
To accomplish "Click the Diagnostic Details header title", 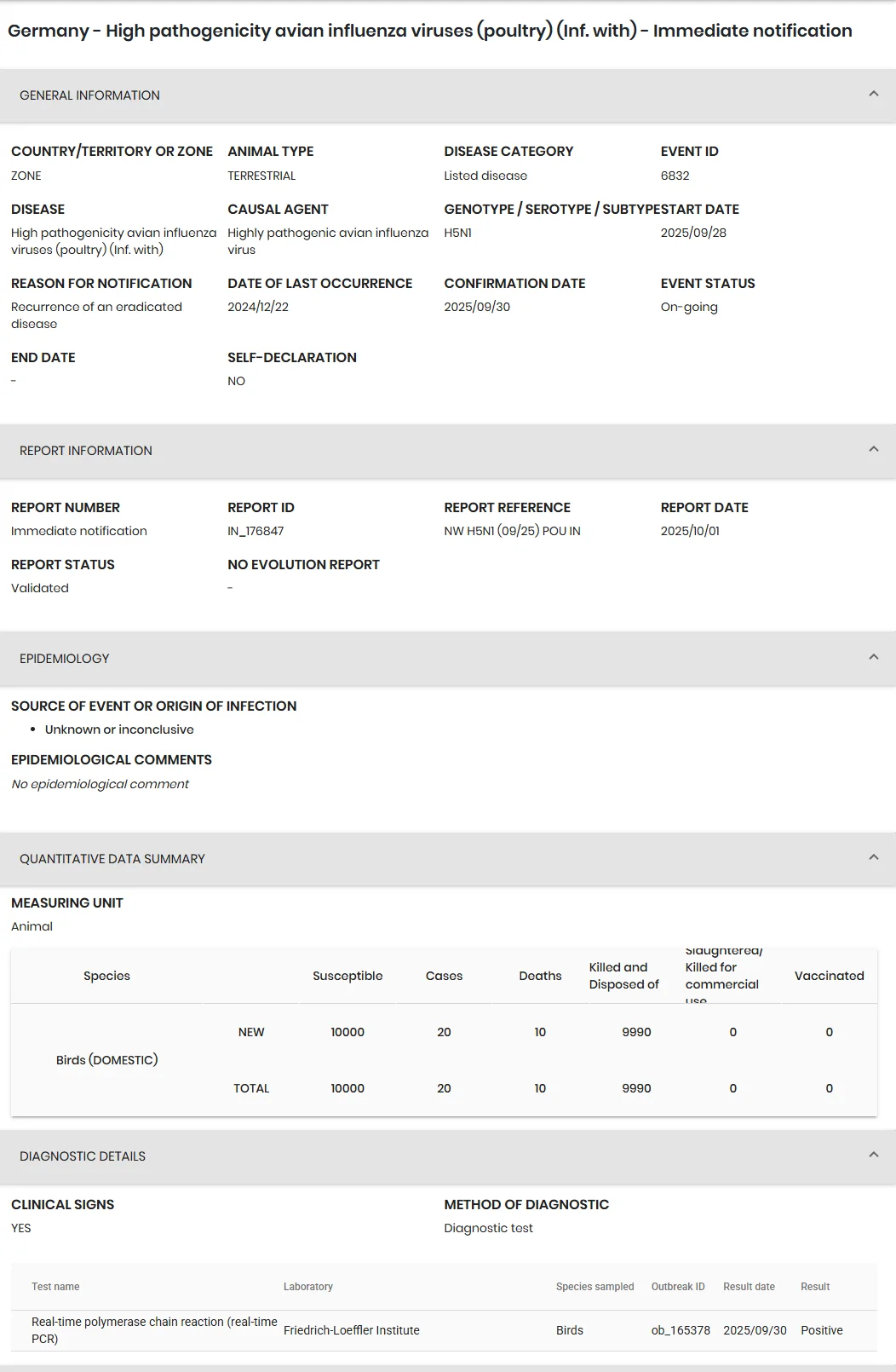I will point(83,1156).
